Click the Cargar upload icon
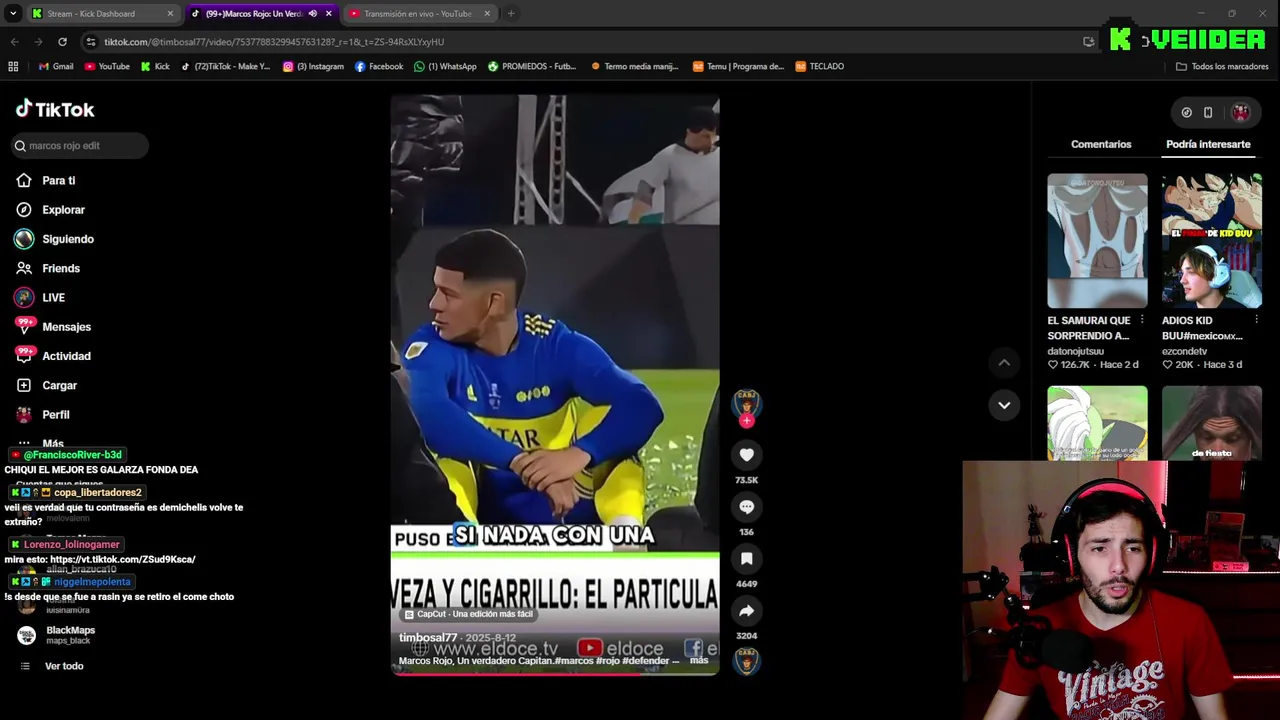Screen dimensions: 1280x720 pyautogui.click(x=24, y=385)
